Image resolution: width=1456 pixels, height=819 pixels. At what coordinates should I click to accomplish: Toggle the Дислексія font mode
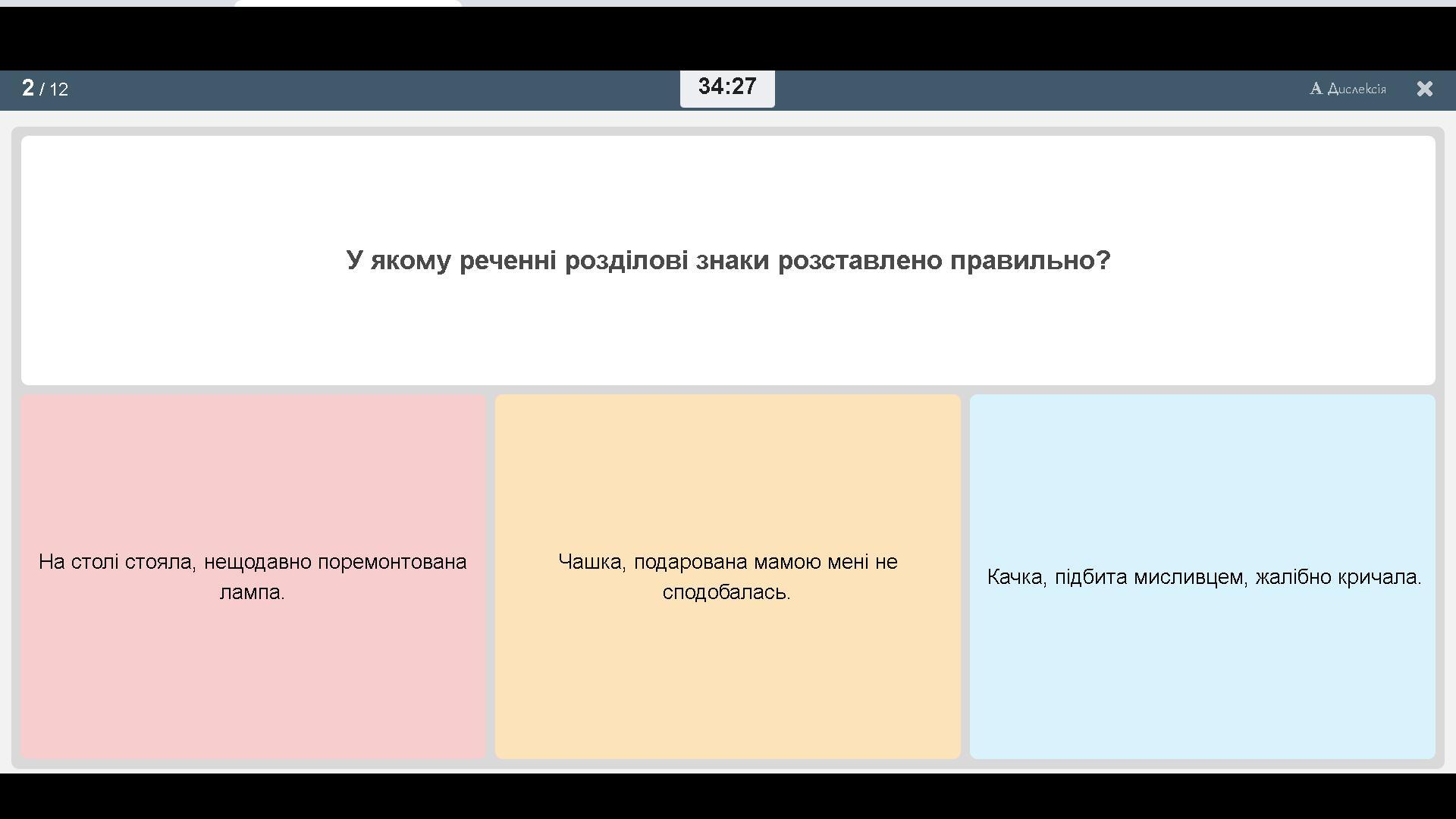(1356, 89)
